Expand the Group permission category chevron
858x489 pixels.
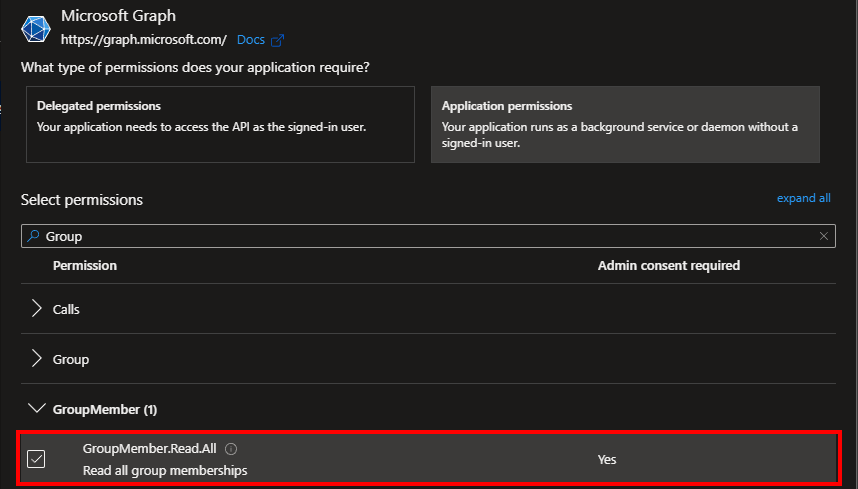point(37,359)
